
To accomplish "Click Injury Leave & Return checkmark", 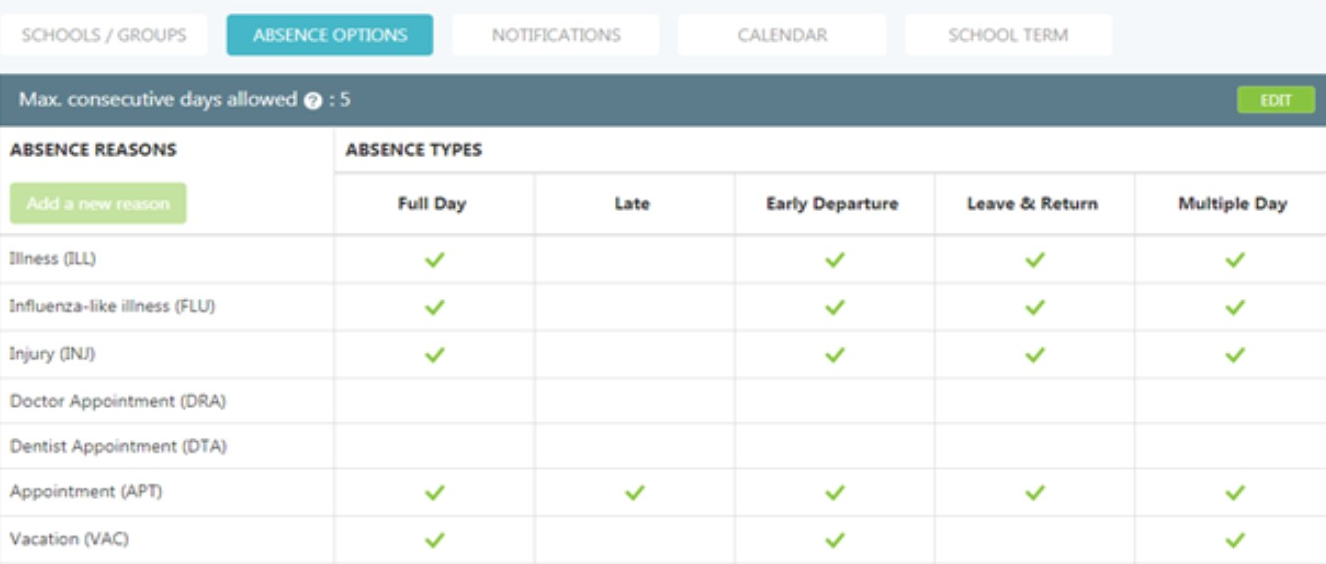I will 1034,354.
